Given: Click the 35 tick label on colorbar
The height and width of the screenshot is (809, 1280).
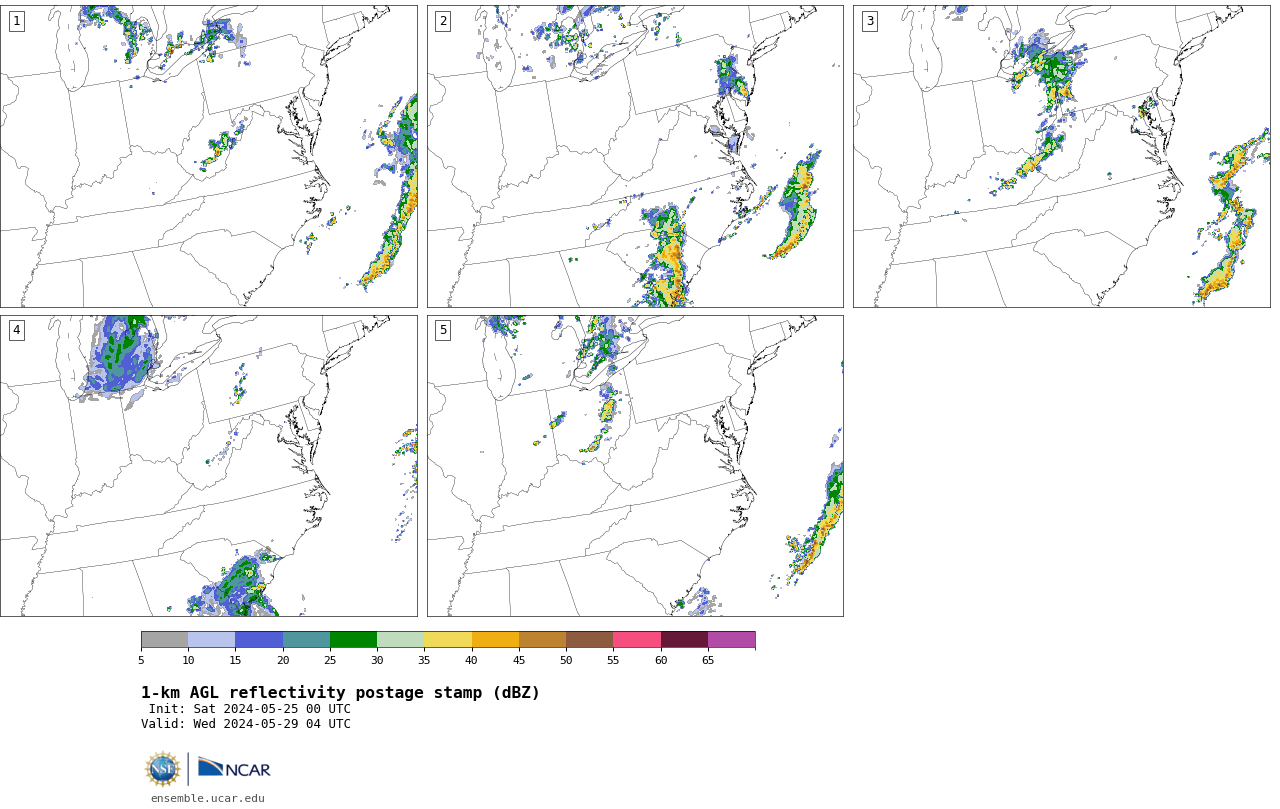Looking at the screenshot, I should point(424,660).
